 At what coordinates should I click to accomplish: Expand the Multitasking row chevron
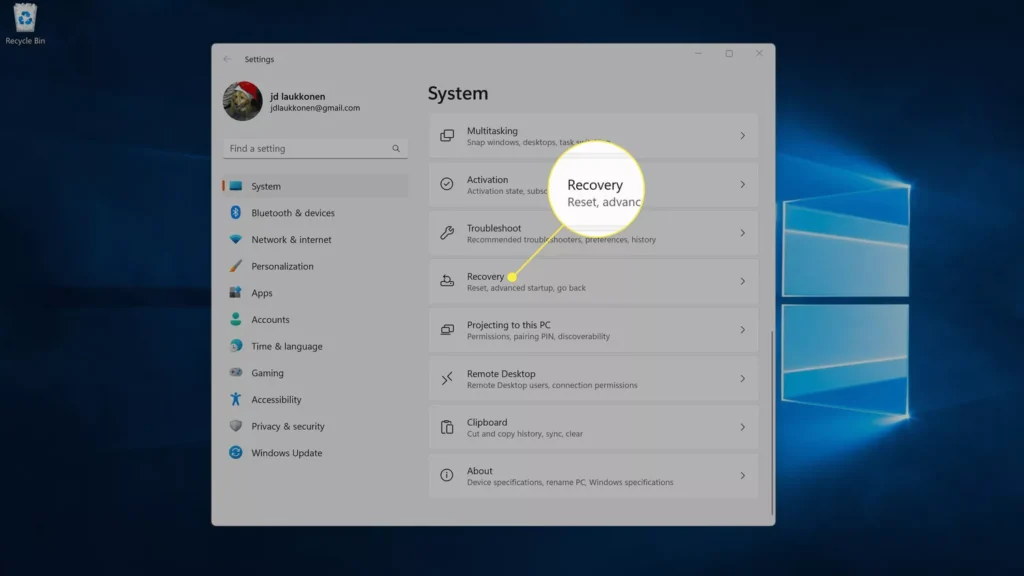pyautogui.click(x=743, y=136)
